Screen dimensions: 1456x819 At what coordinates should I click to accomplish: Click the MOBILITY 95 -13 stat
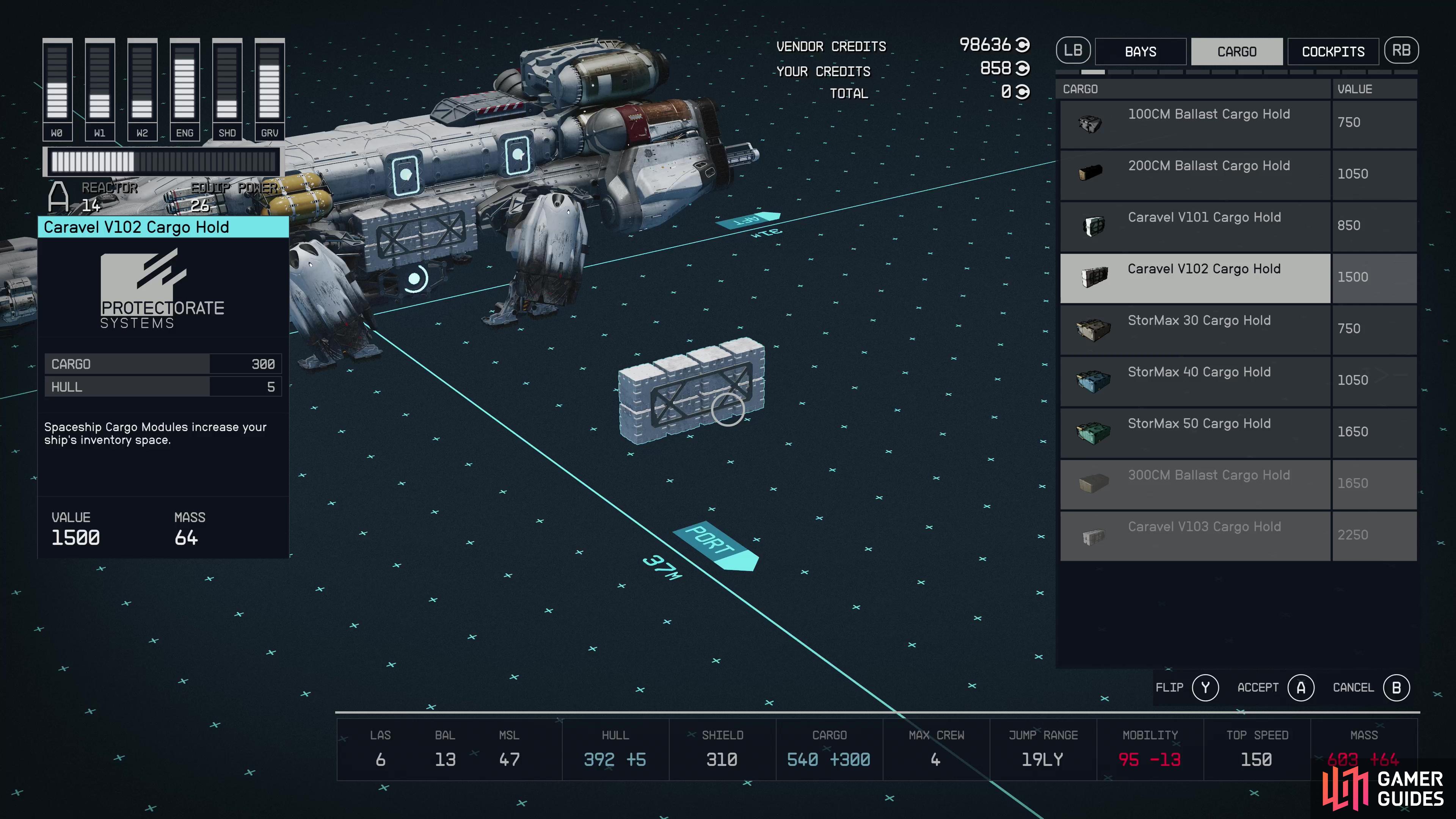pos(1150,750)
